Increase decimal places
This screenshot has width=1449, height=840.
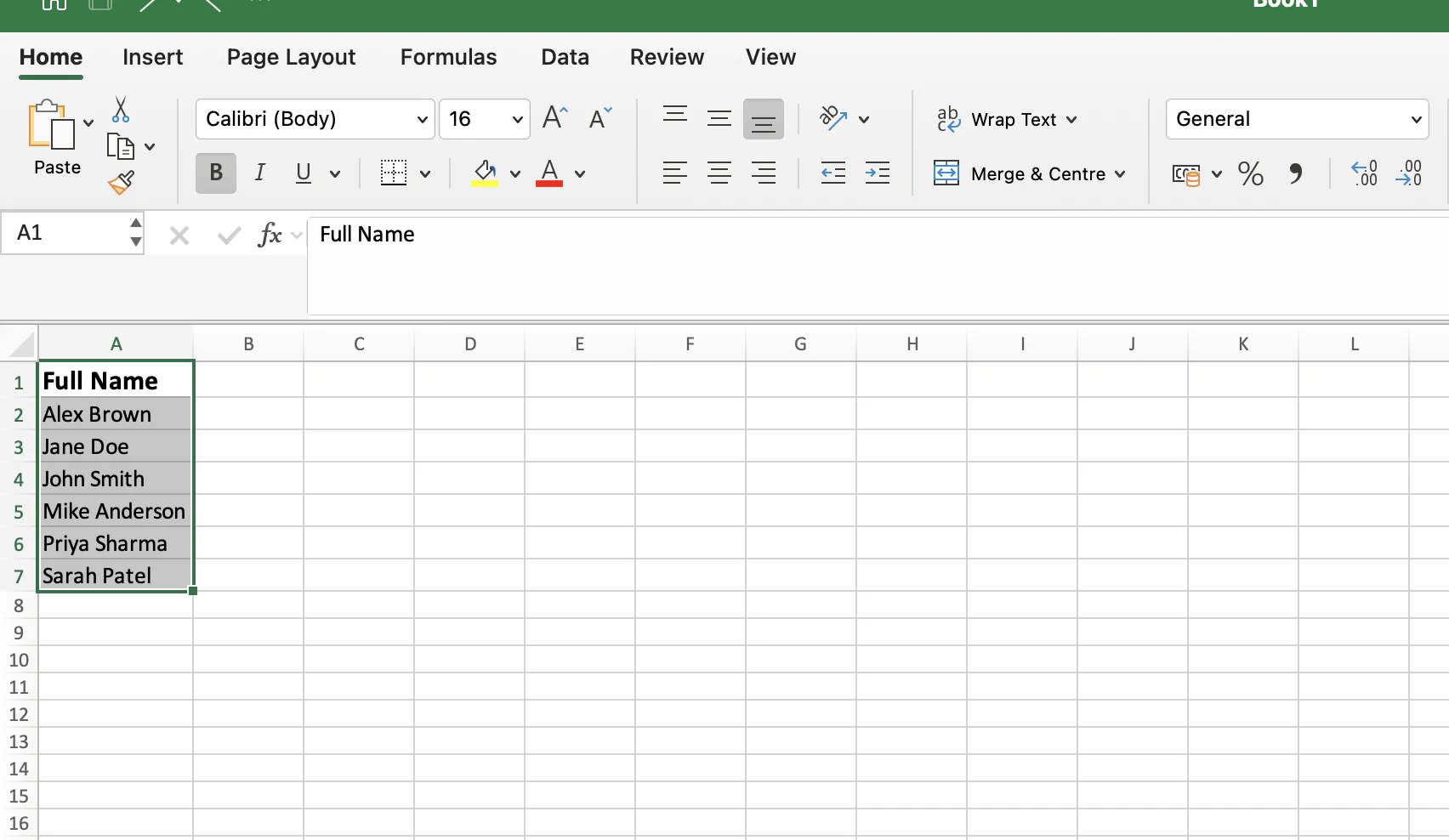tap(1365, 173)
